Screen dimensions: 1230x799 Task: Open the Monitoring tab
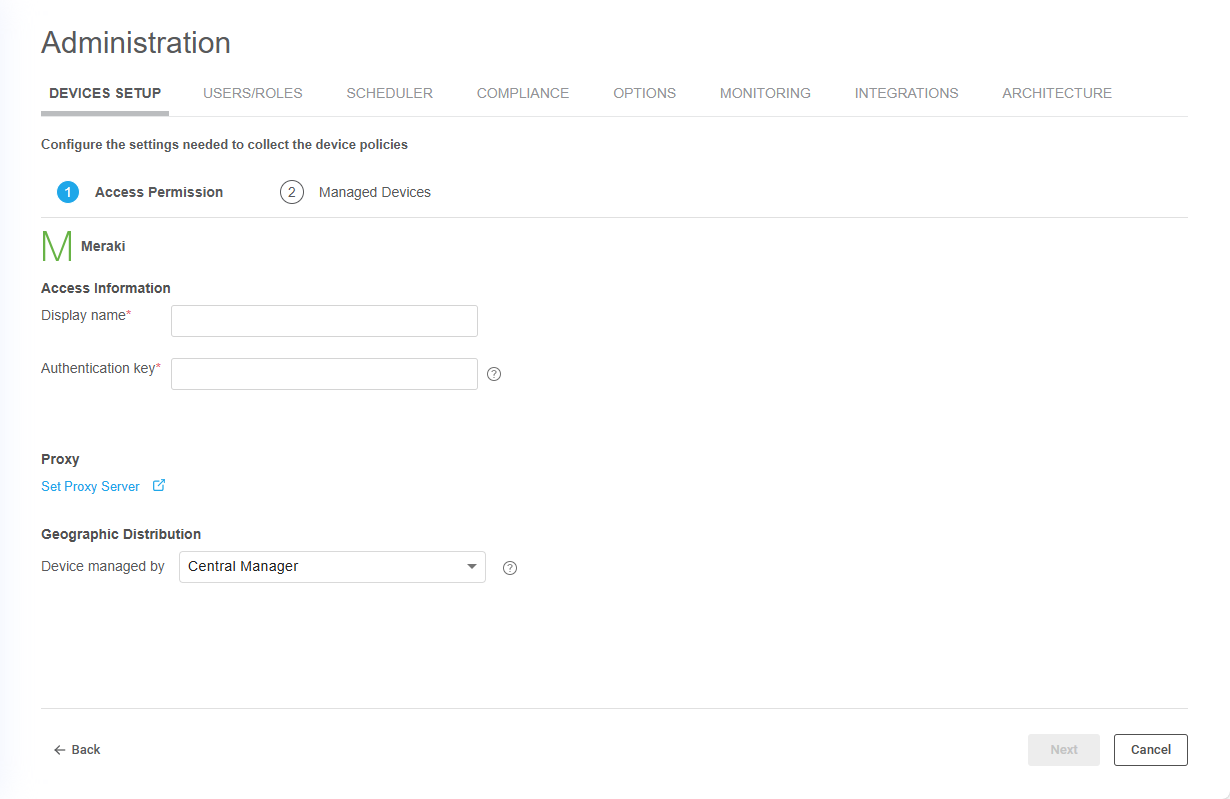click(765, 93)
